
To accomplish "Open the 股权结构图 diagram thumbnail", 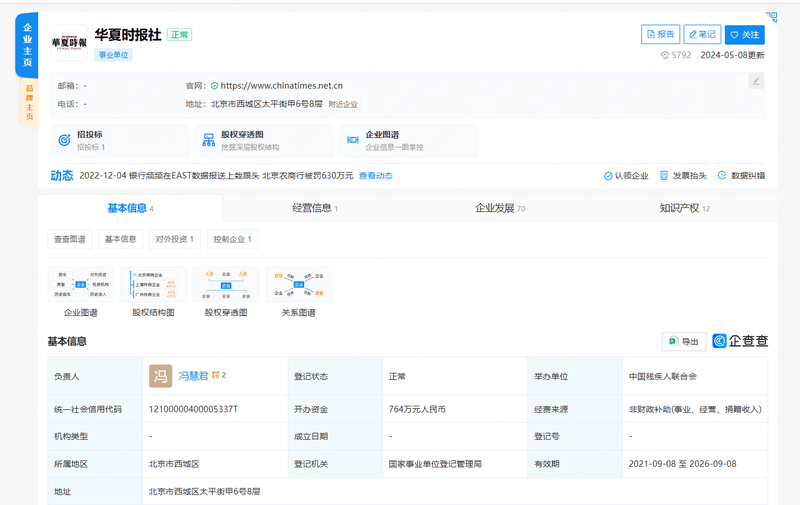I will pos(154,285).
